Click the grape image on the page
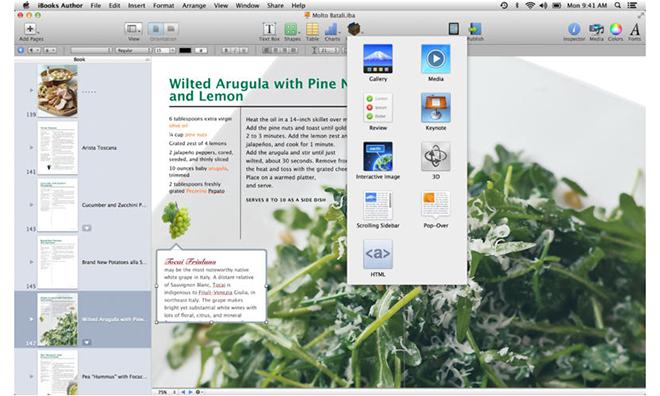 176,220
